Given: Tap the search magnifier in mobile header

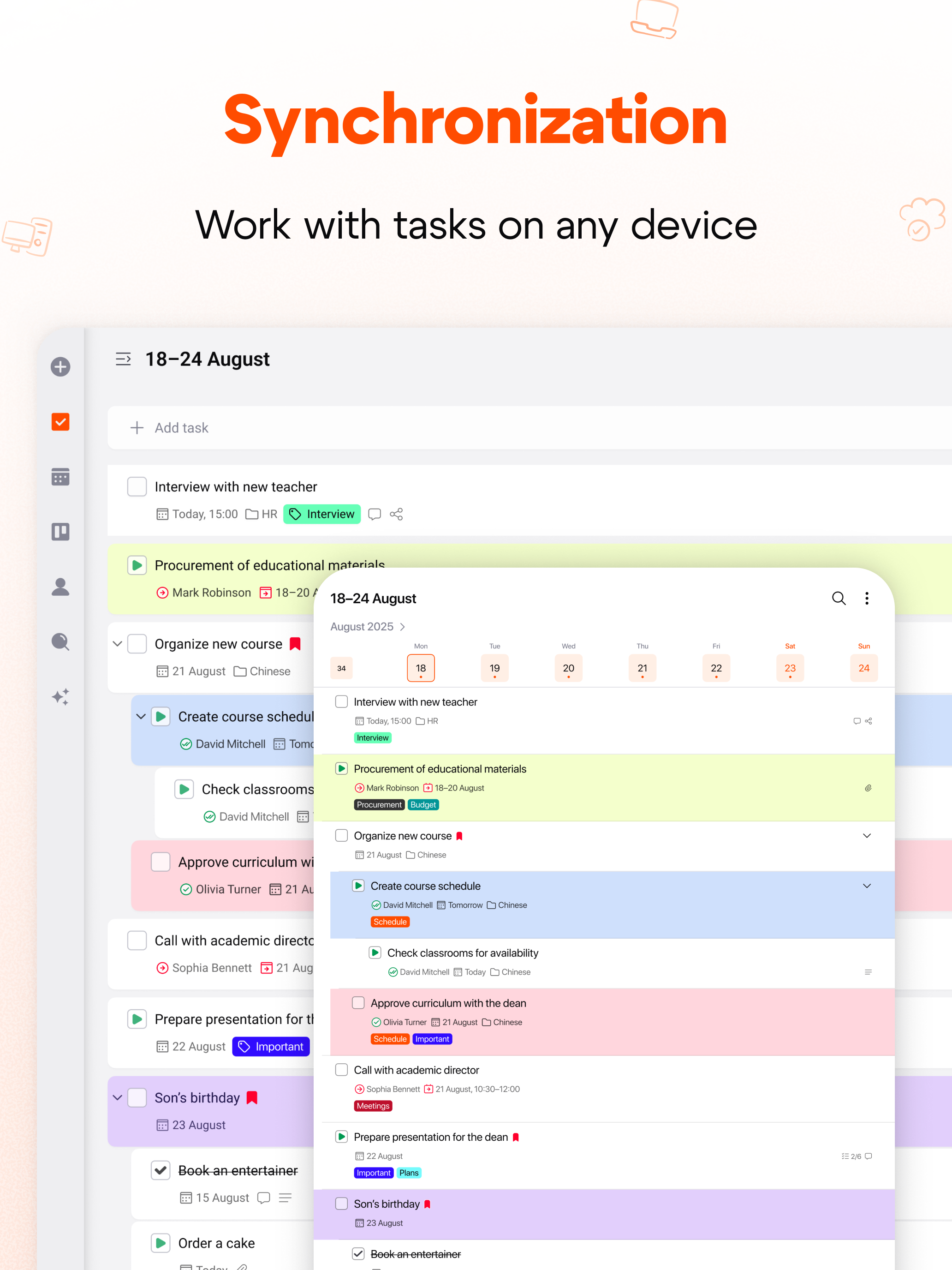Looking at the screenshot, I should click(839, 598).
